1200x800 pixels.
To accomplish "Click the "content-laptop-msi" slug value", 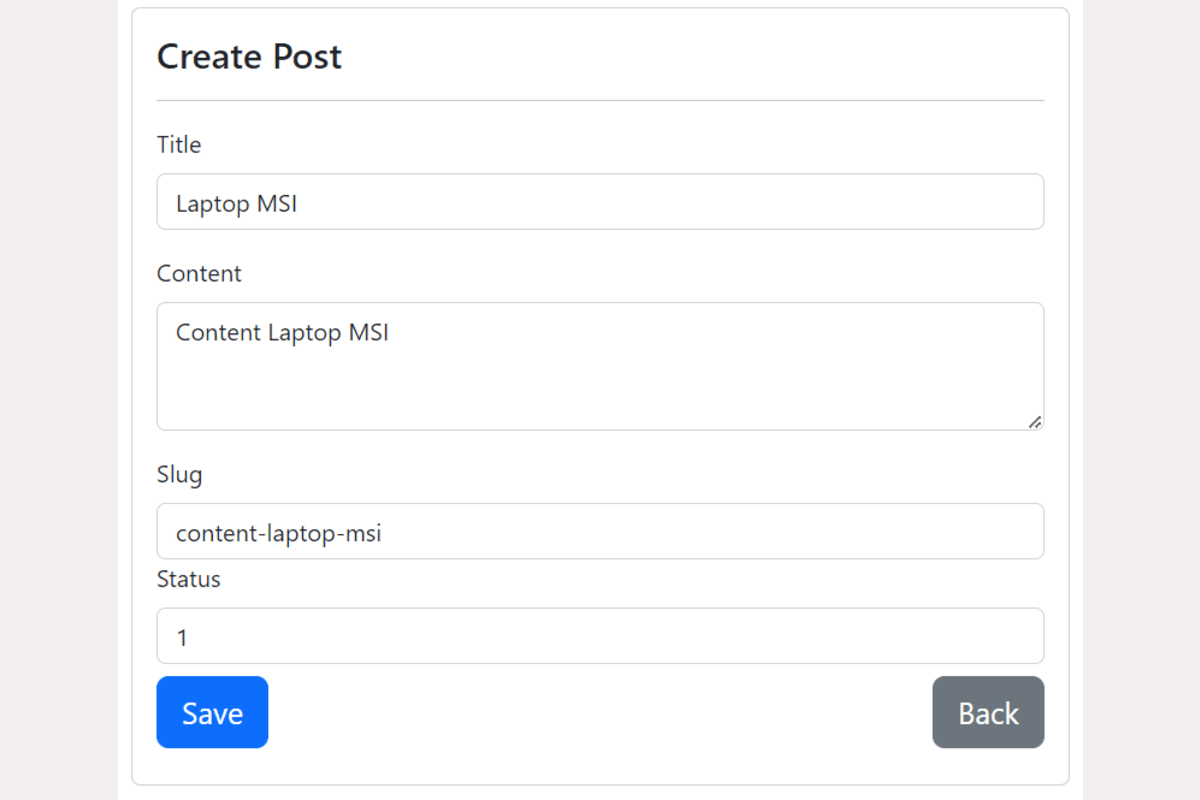I will 279,533.
